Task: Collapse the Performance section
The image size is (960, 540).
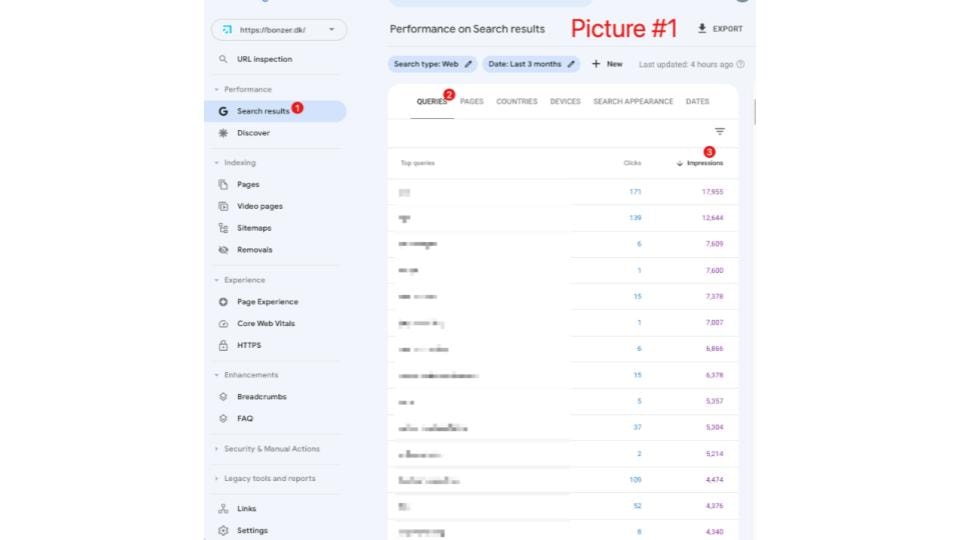Action: click(217, 90)
